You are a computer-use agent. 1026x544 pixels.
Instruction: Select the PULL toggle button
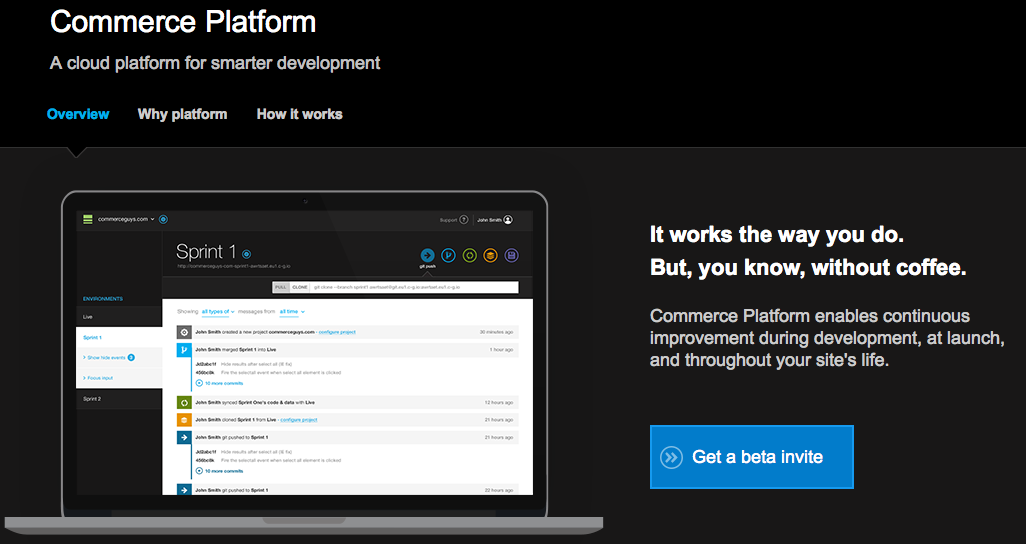pos(281,287)
